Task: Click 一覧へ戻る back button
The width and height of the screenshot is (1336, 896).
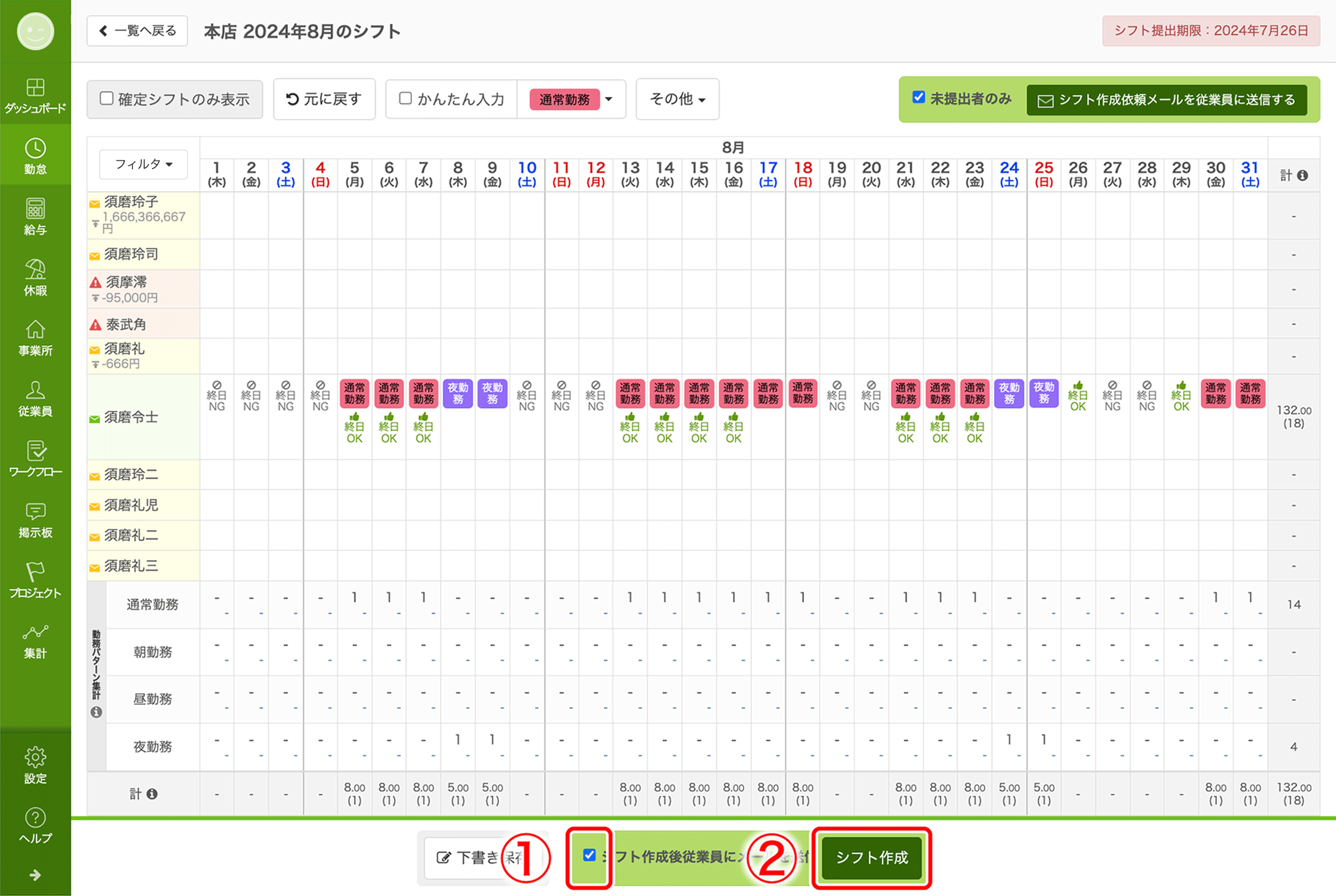Action: (x=137, y=31)
